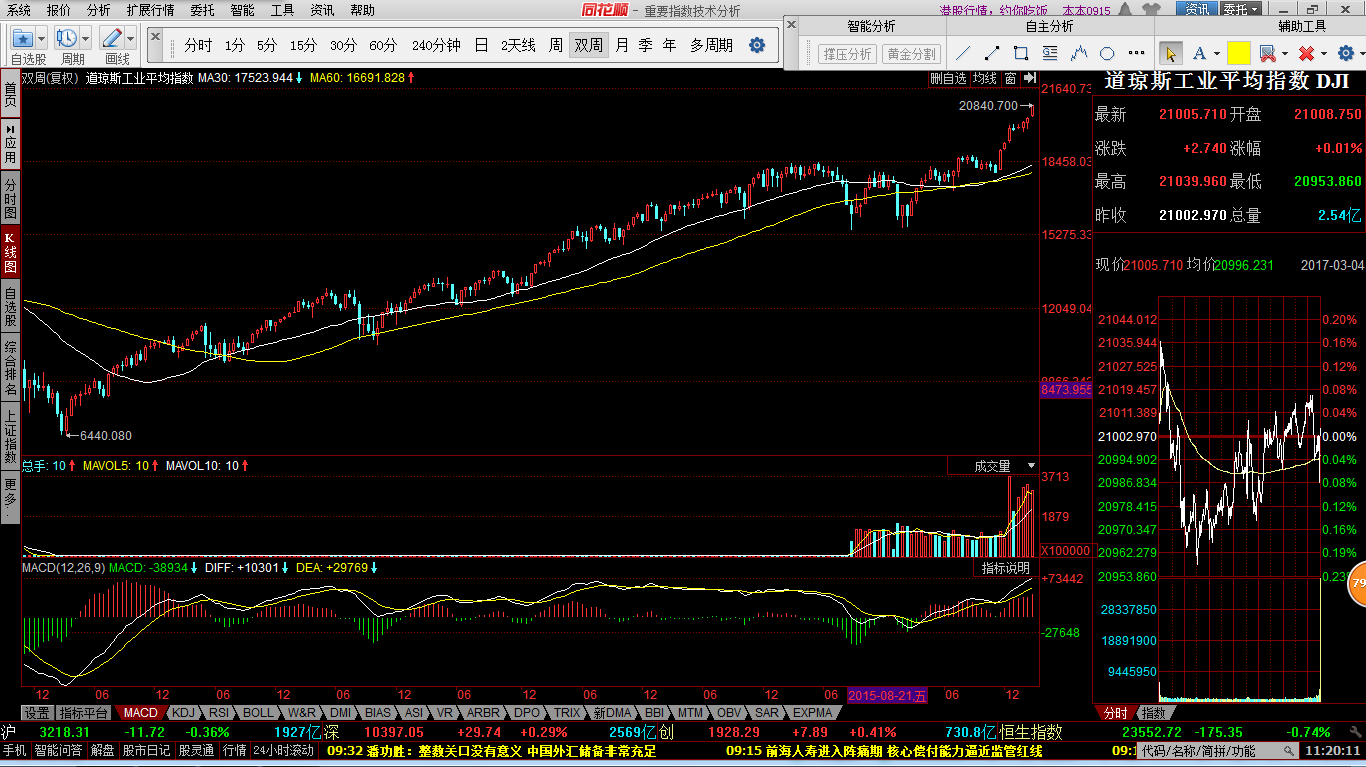Expand the 自选股 dropdown arrow
The image size is (1366, 767).
[43, 39]
